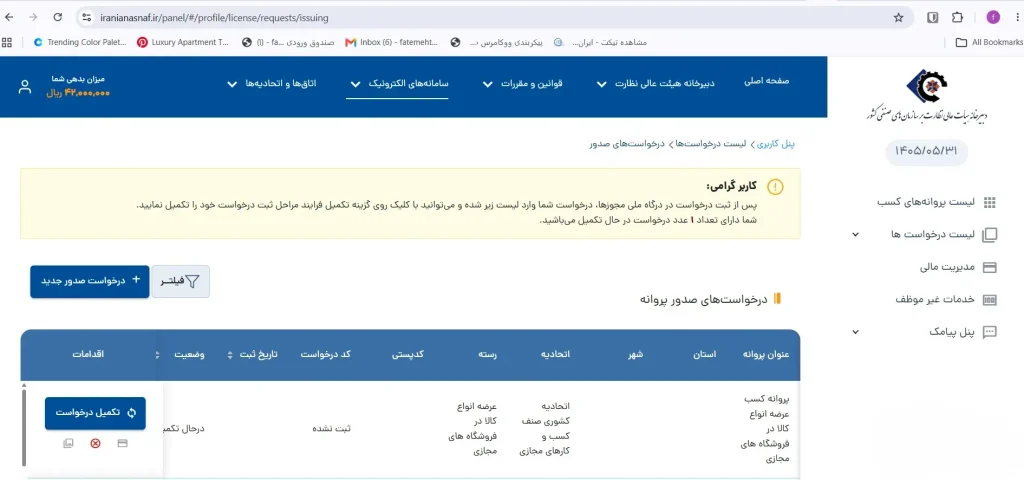Reload the page with the refresh icon
1024x480 pixels.
57,18
